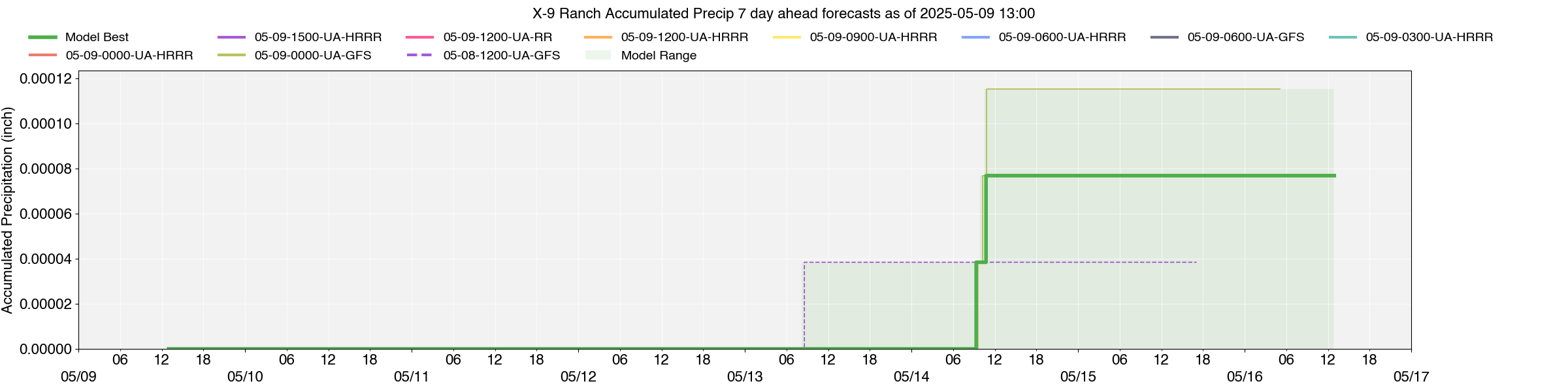
Task: Click the 05-09-0000-UA-GFS olive legend line
Action: pyautogui.click(x=232, y=56)
